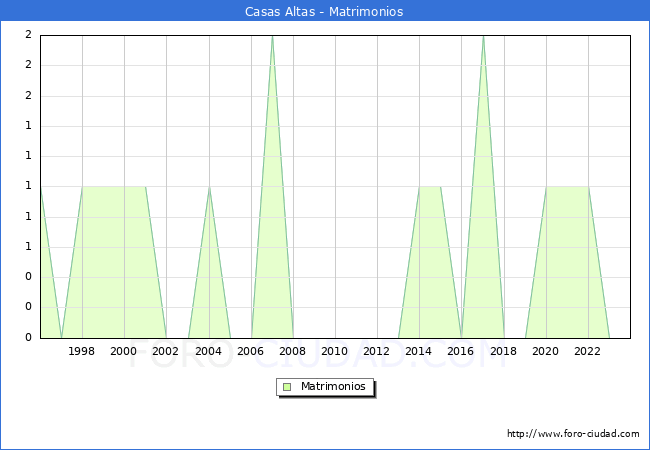
Task: Click the green Matrimonios legend swatch
Action: [x=287, y=387]
